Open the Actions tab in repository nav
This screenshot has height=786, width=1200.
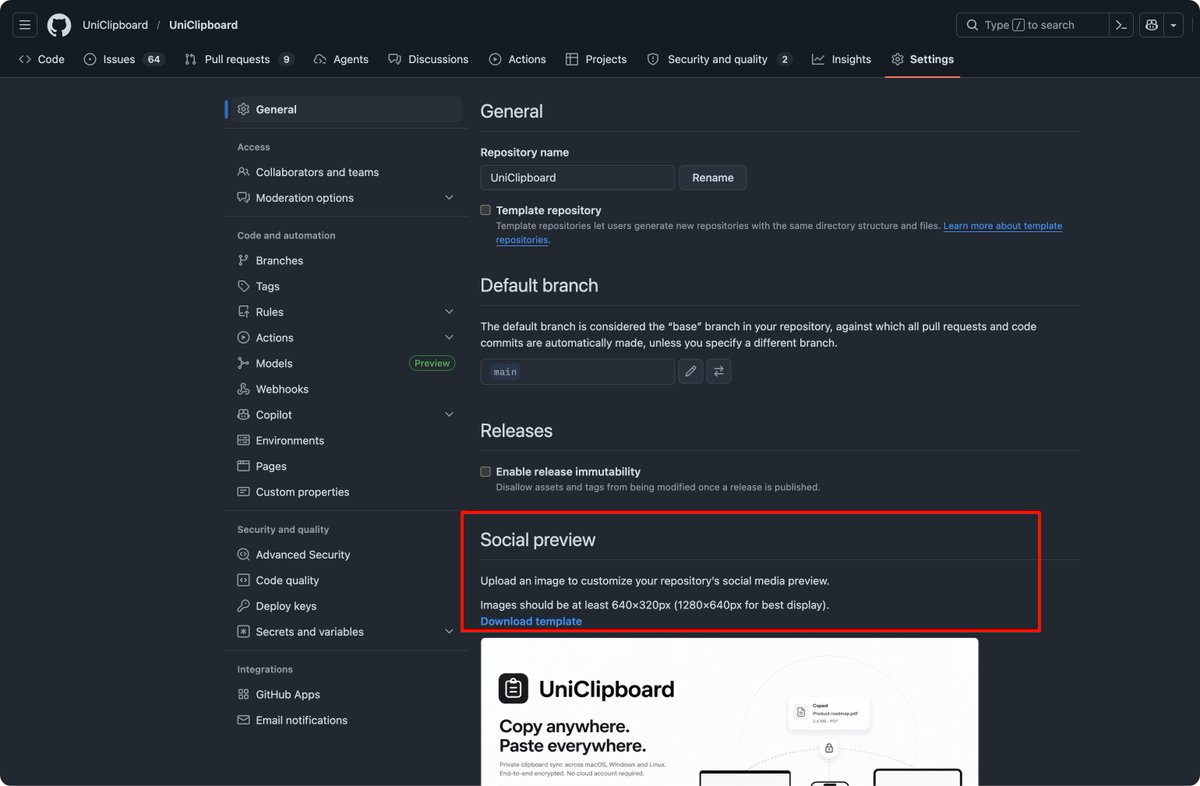517,59
